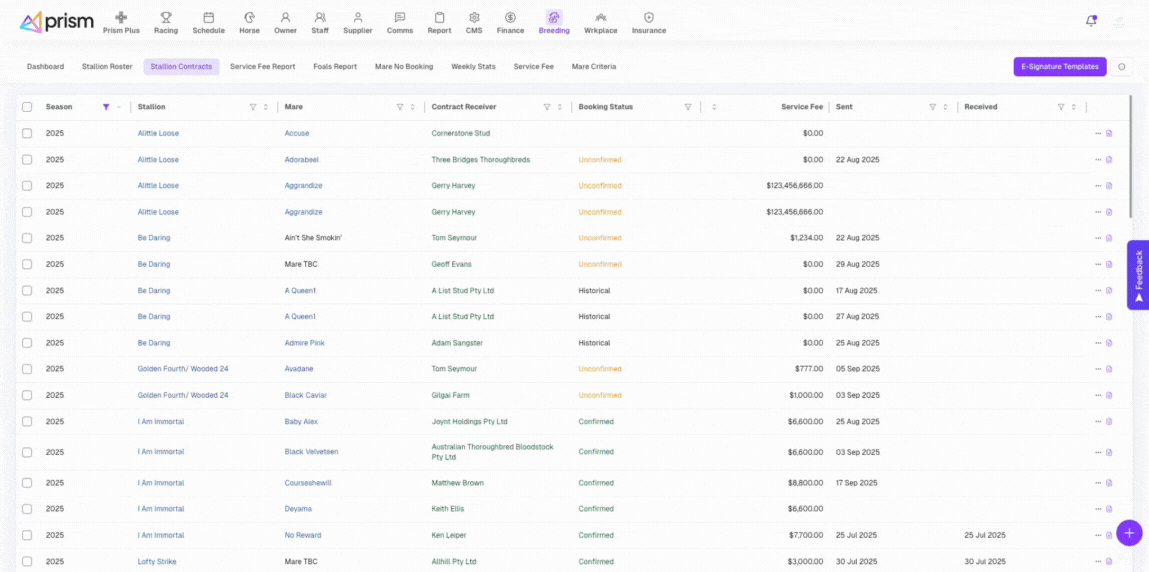
Task: Open the Three Bridges Thoroughbreds link
Action: pos(480,160)
